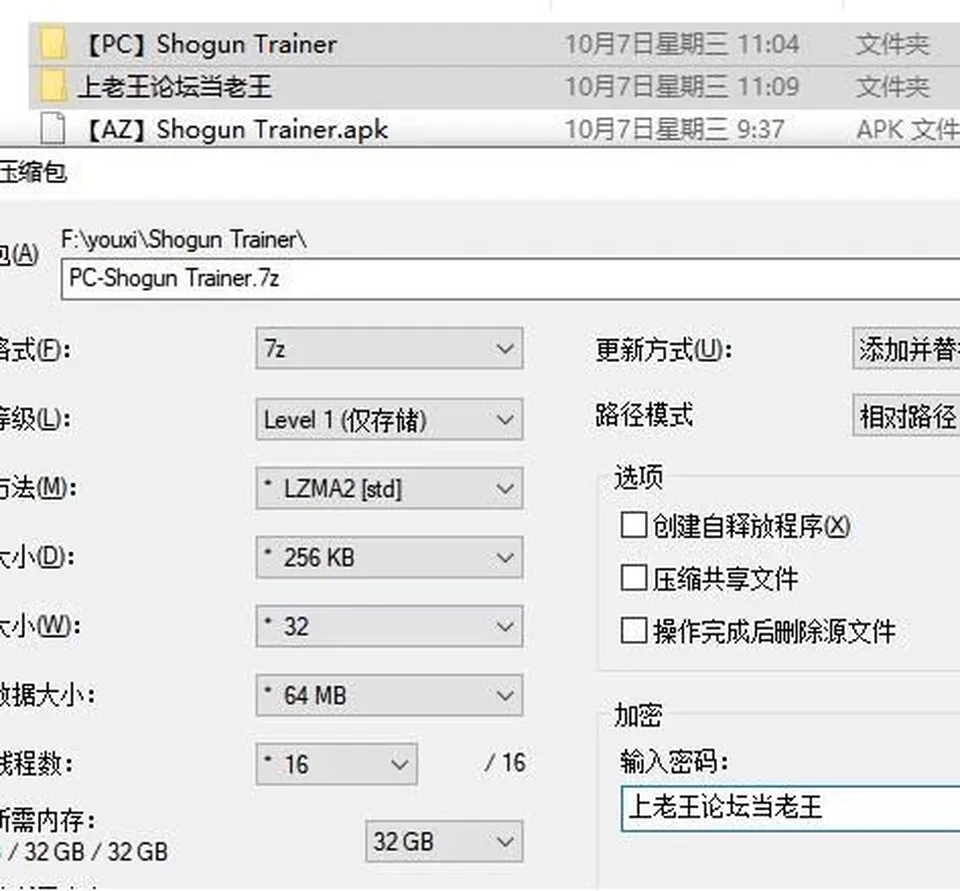
Task: Enable 创建自释放程序 checkbox
Action: pyautogui.click(x=633, y=525)
